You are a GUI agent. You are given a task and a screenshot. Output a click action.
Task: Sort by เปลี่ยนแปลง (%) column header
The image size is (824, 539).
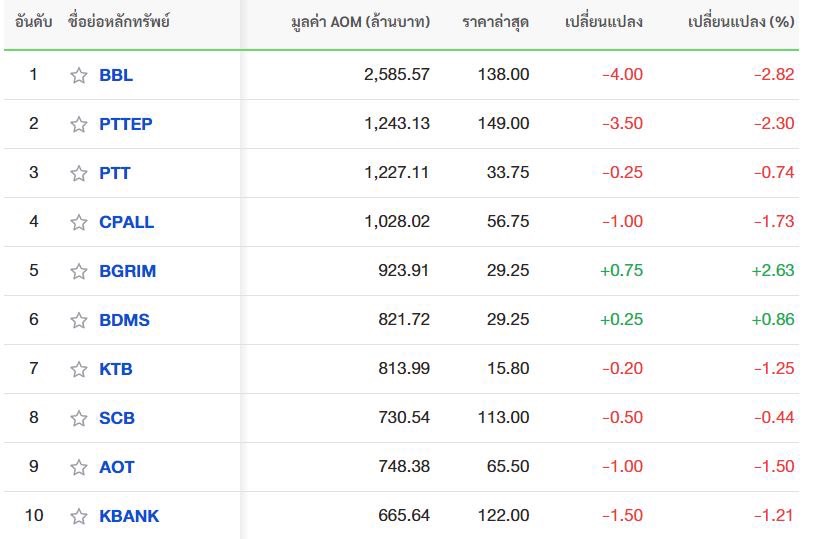[741, 21]
